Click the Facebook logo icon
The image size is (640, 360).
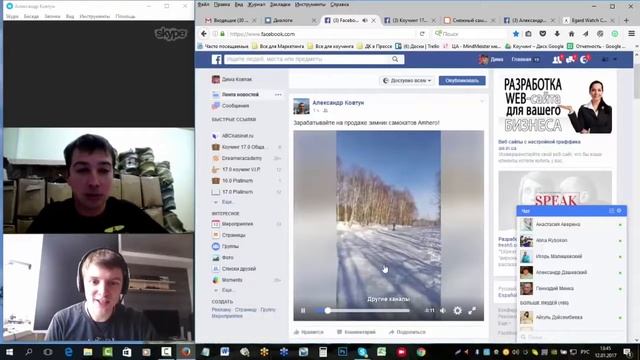pos(217,60)
